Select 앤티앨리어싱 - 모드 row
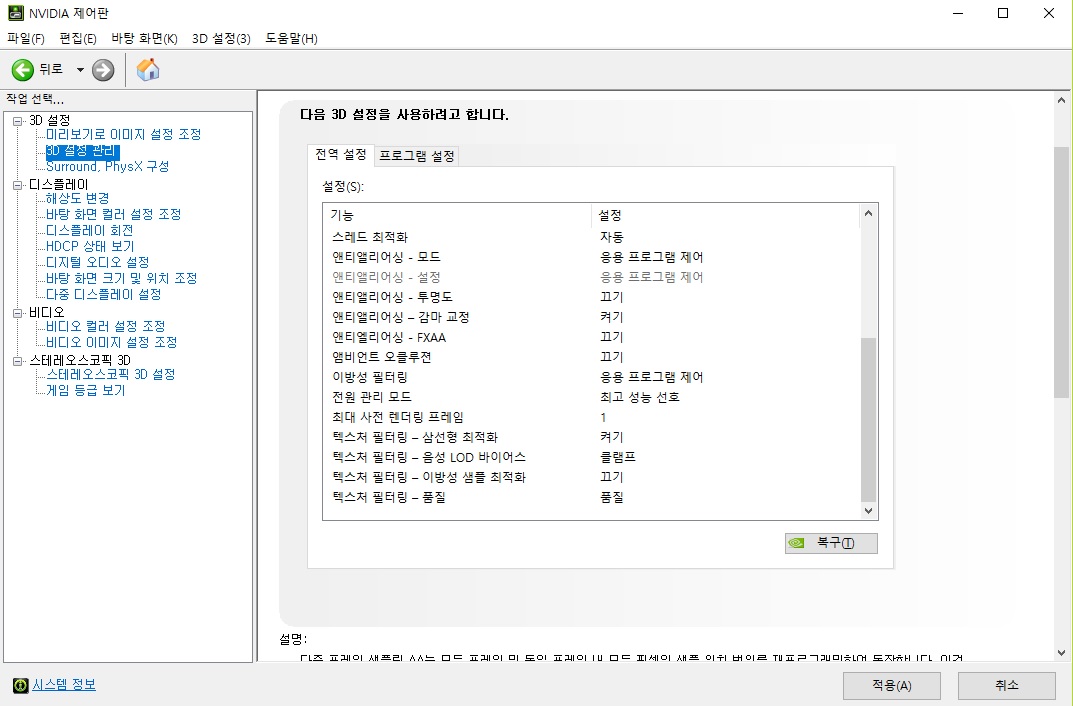Image resolution: width=1073 pixels, height=706 pixels. (591, 257)
